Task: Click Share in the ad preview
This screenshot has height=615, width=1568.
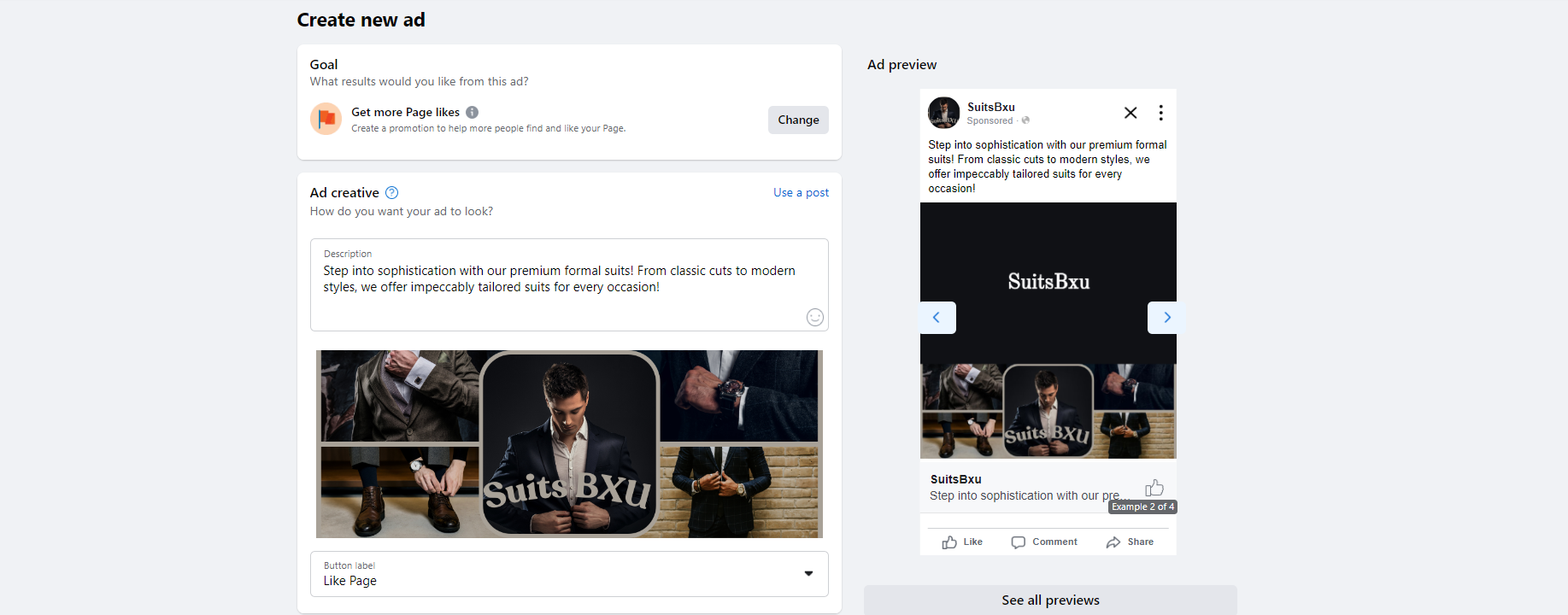Action: tap(1130, 542)
